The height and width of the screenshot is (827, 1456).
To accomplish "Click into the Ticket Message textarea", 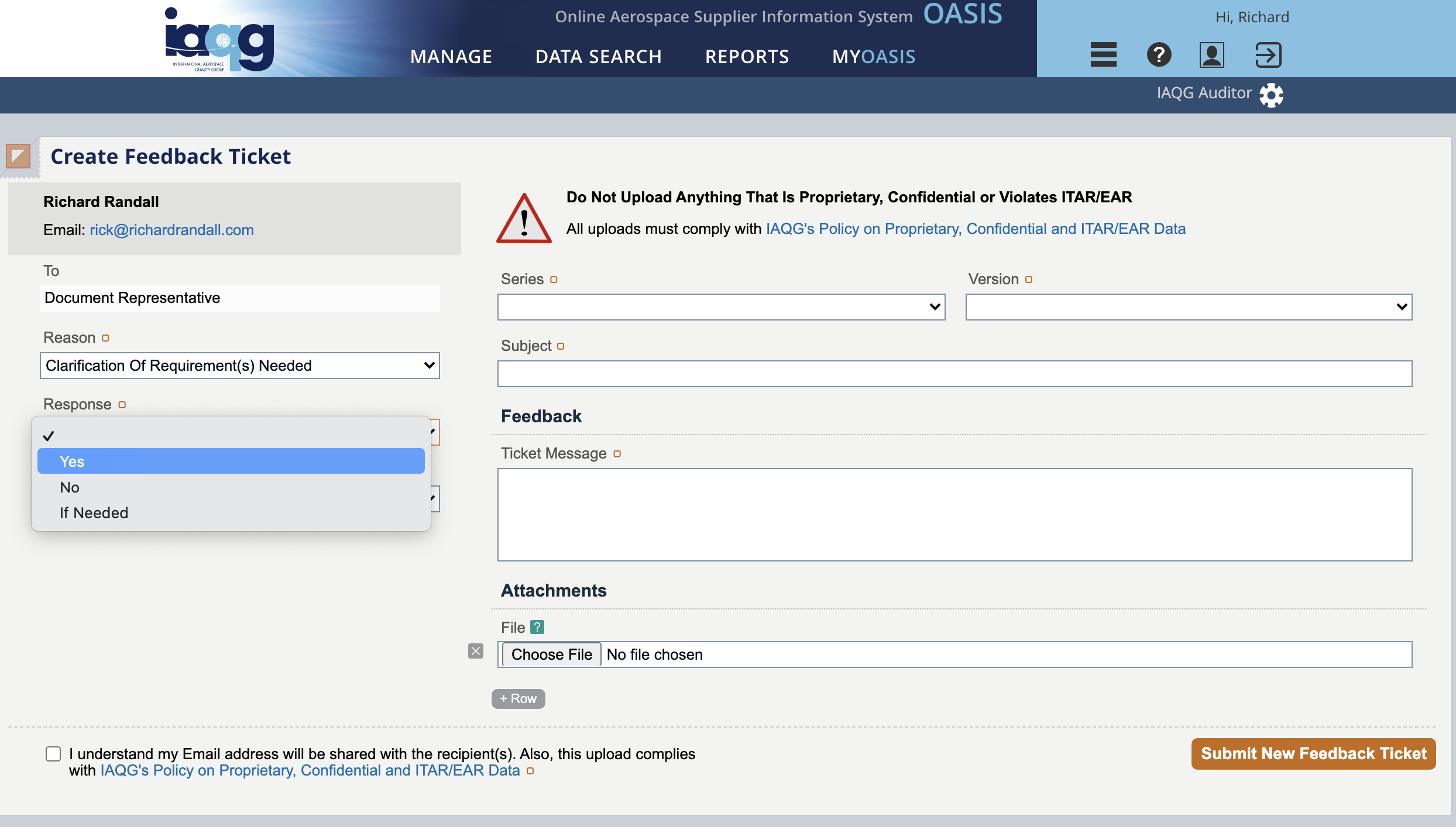I will click(954, 515).
